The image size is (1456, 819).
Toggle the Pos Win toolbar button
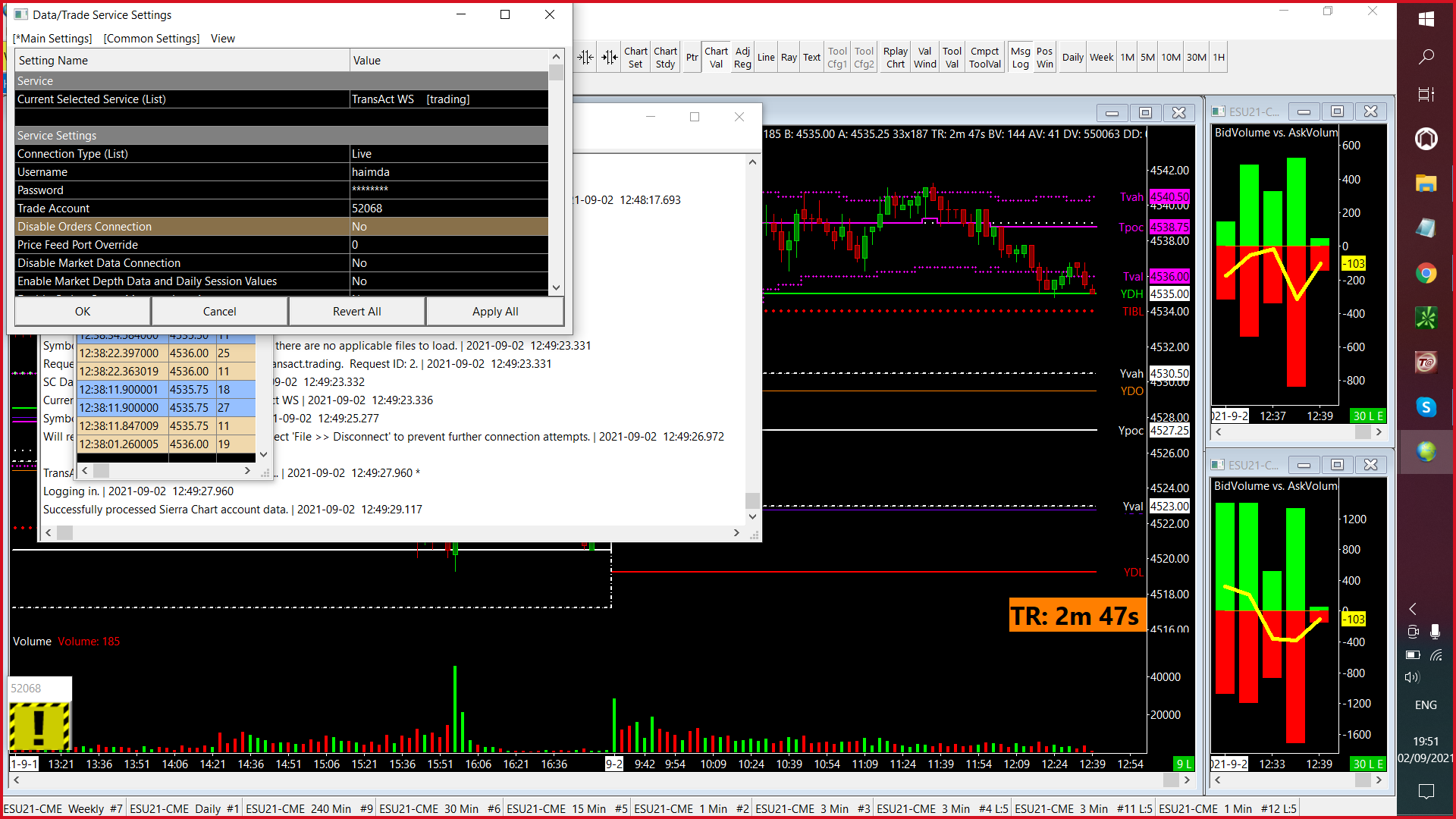[x=1044, y=58]
